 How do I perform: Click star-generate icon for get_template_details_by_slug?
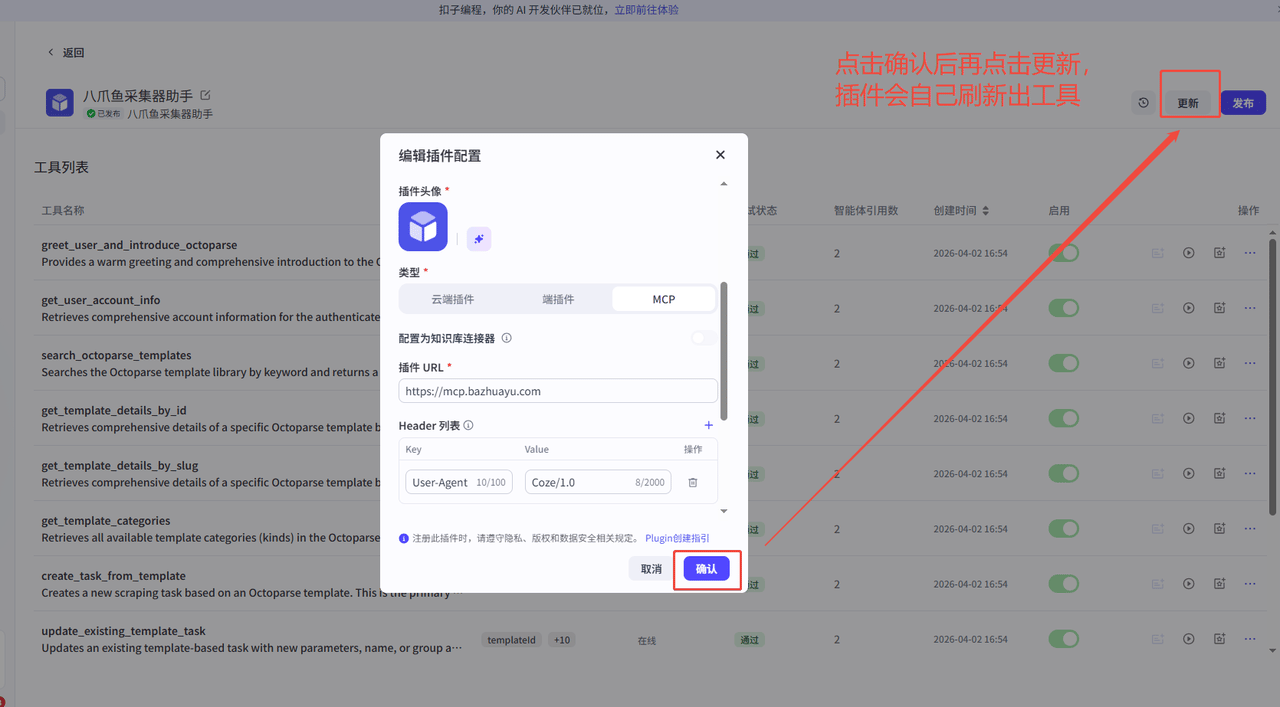(1219, 473)
